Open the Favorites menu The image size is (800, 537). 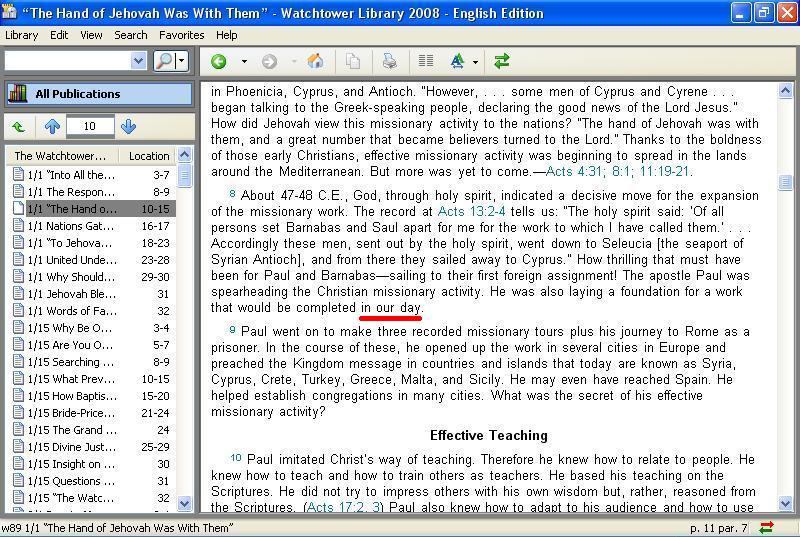pyautogui.click(x=181, y=35)
